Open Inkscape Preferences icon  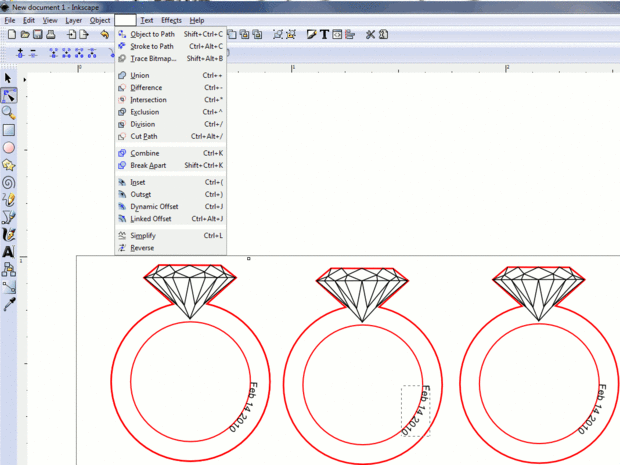370,34
